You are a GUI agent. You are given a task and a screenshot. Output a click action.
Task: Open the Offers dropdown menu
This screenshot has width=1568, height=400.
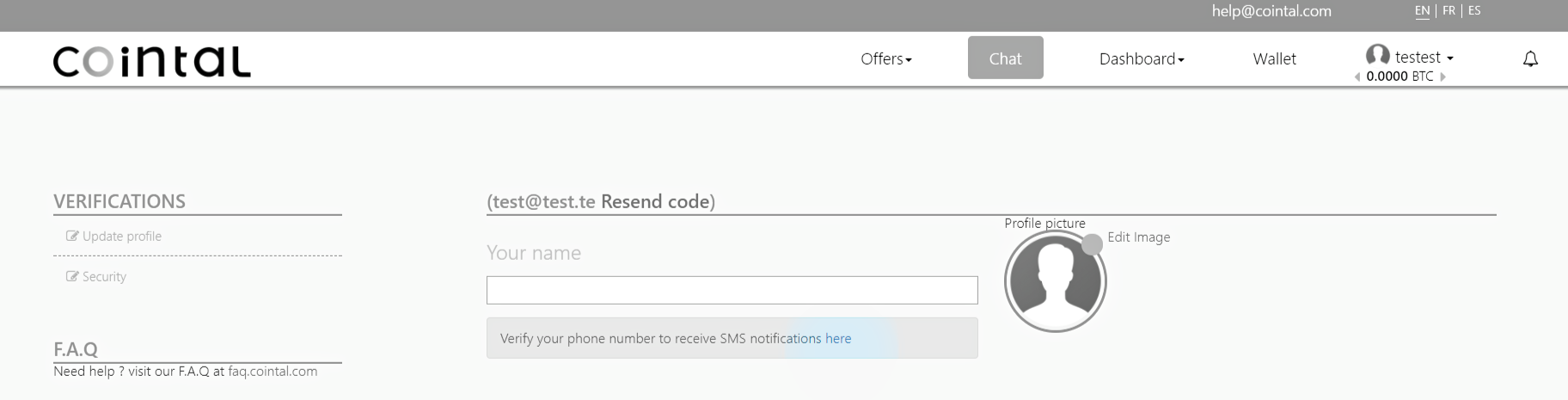886,58
